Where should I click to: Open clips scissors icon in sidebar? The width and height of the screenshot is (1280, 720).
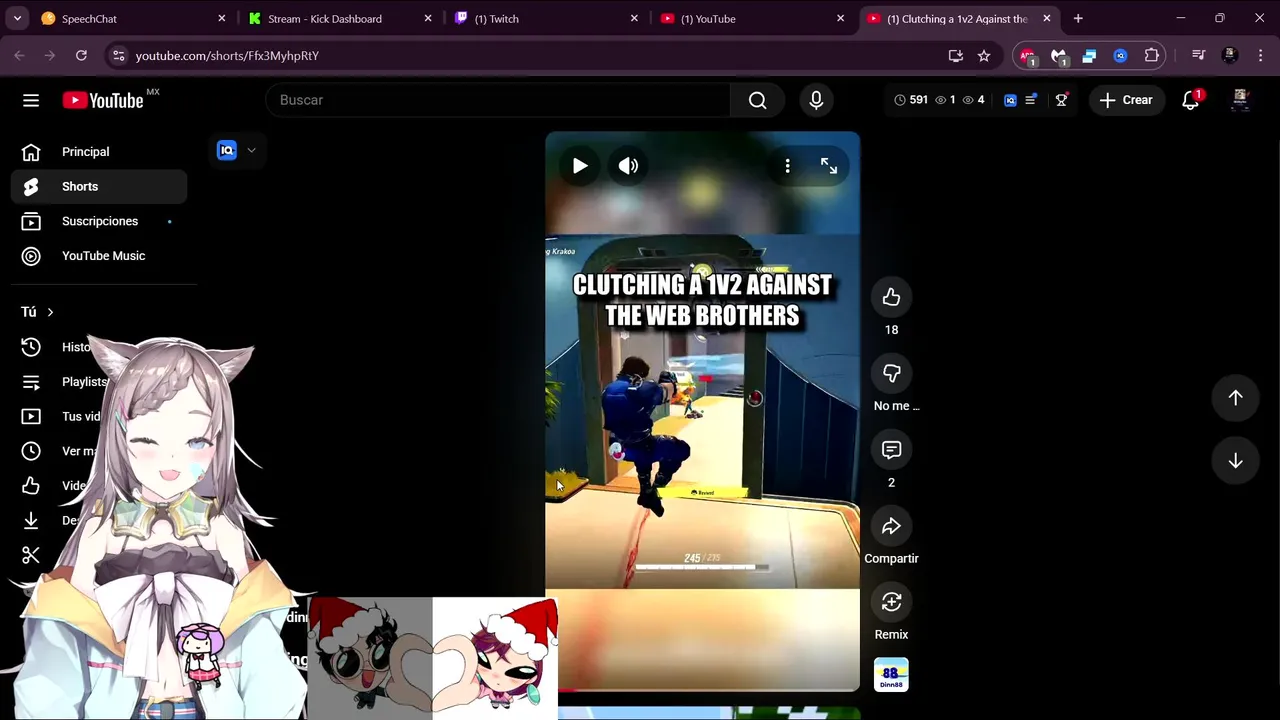click(x=31, y=555)
